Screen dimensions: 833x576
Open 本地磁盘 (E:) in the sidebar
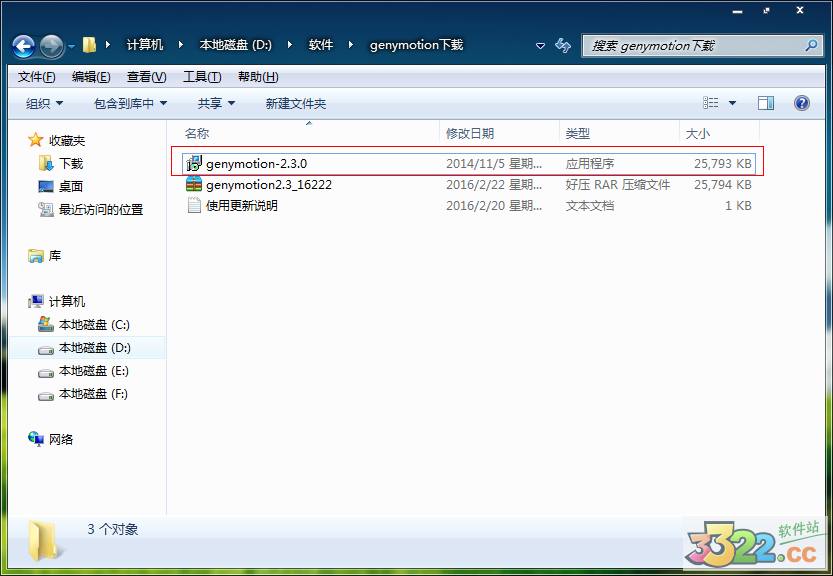tap(94, 371)
